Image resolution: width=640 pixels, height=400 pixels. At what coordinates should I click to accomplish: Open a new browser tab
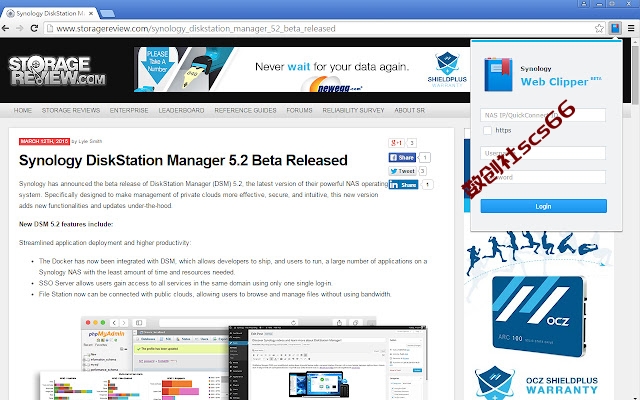107,14
